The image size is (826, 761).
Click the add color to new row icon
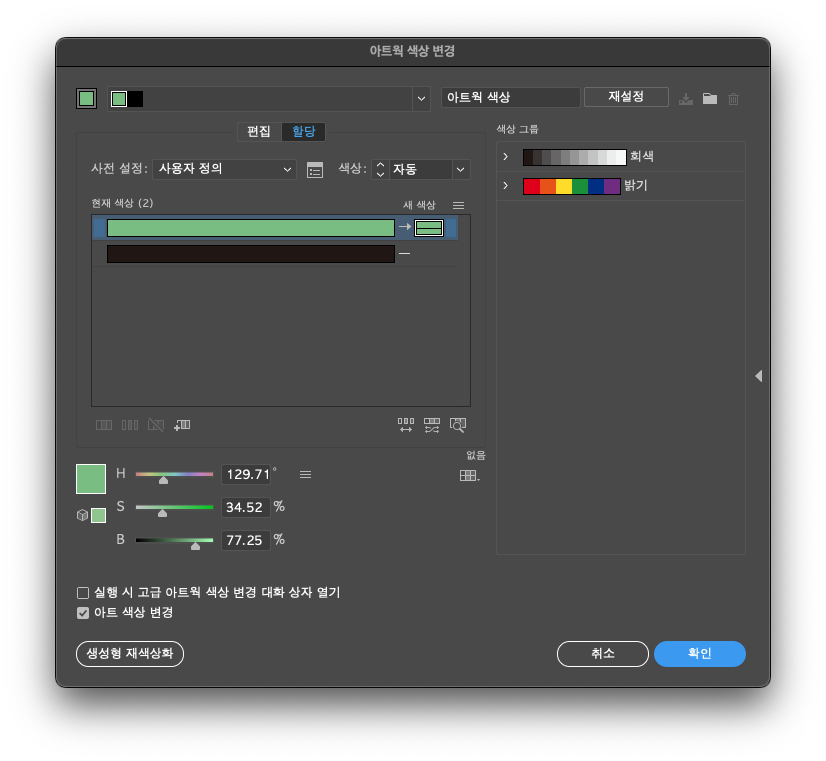[181, 424]
